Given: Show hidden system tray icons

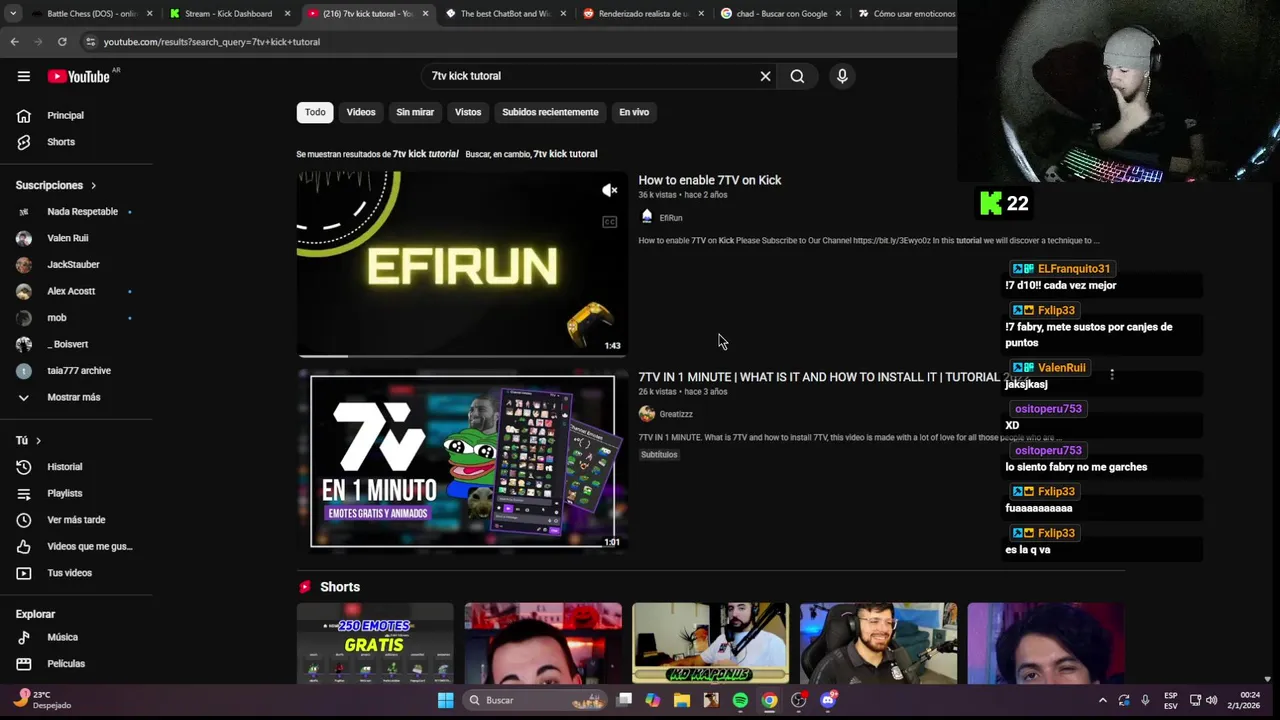Looking at the screenshot, I should (1103, 700).
